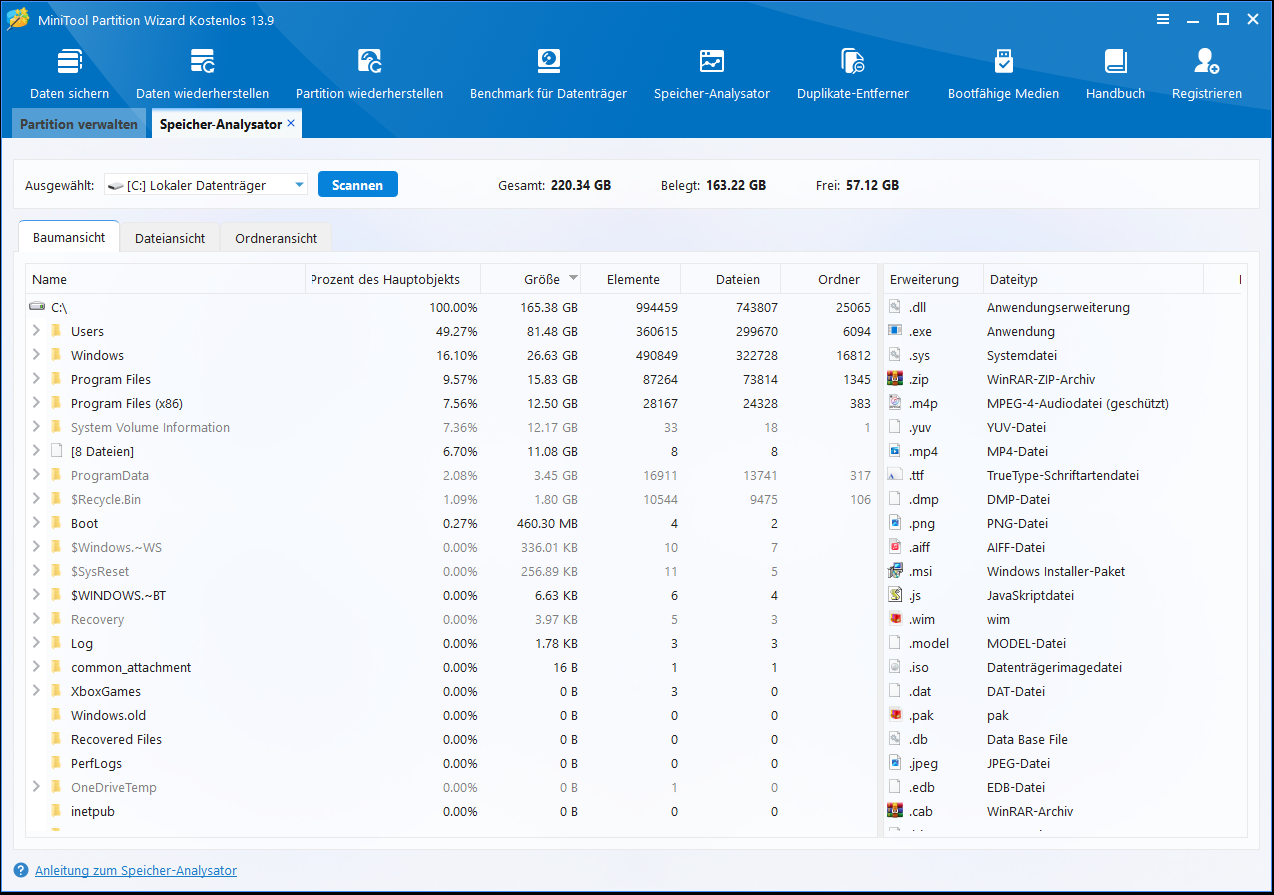
Task: Expand the OneDriveTemp folder
Action: pyautogui.click(x=36, y=787)
